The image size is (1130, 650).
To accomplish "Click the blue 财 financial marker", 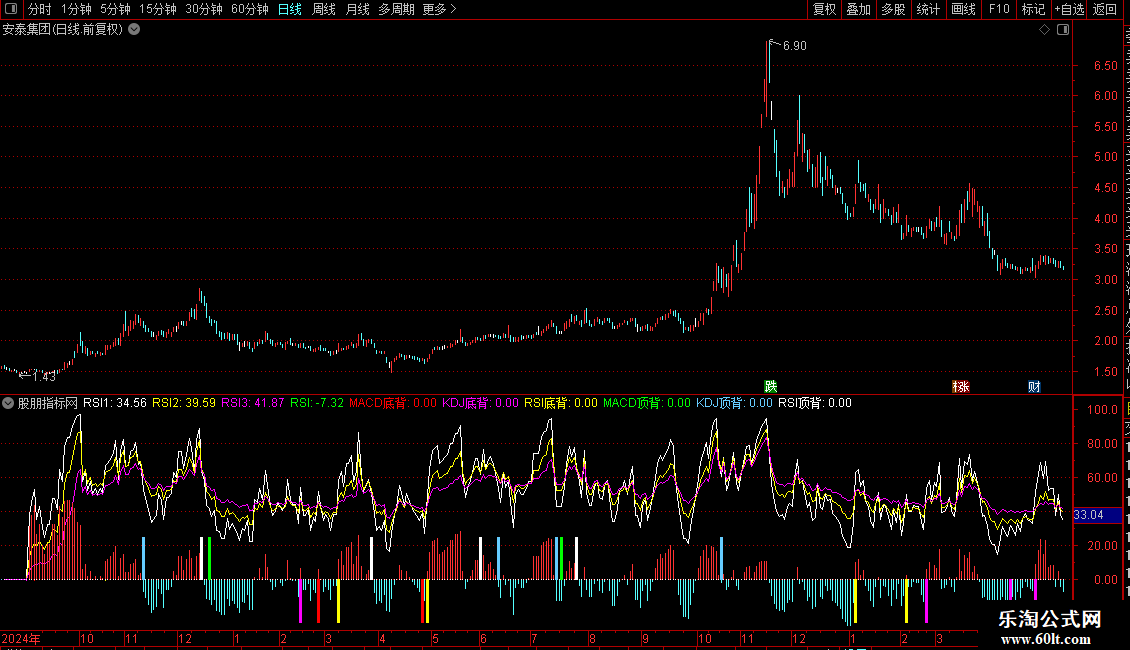I will coord(1034,386).
